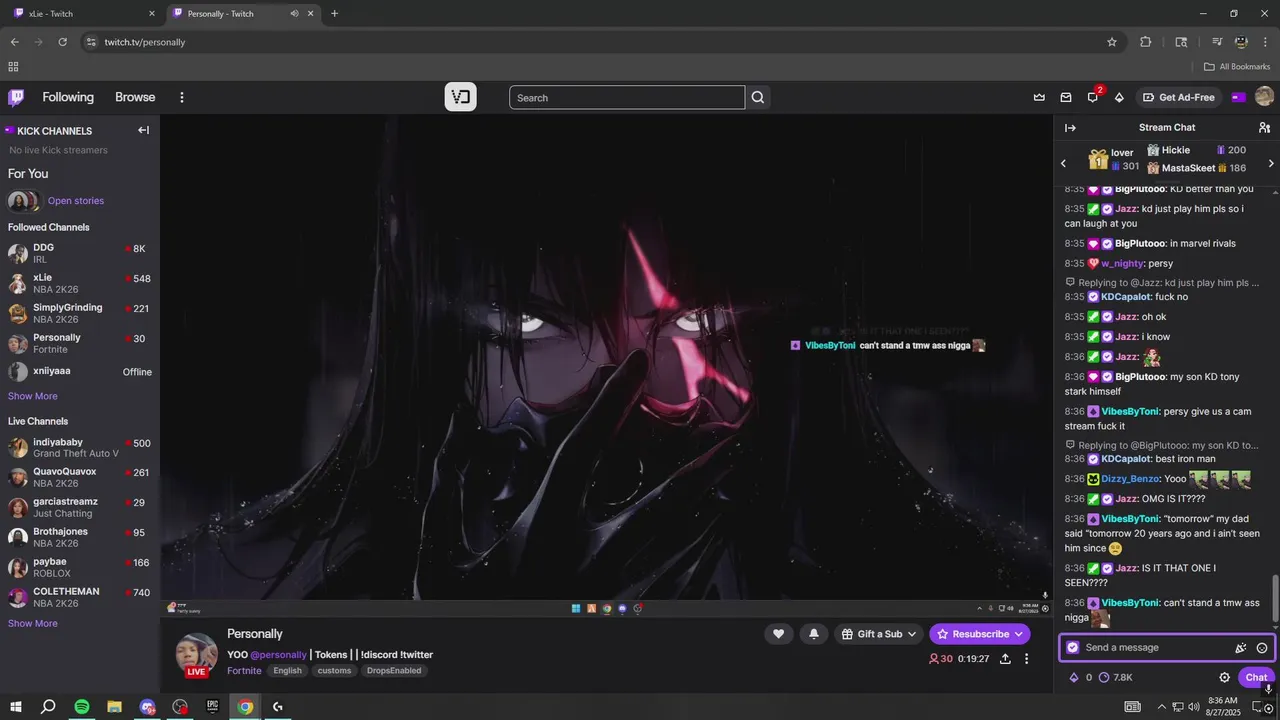The height and width of the screenshot is (720, 1280).
Task: Click the Get Ad-Free button
Action: pyautogui.click(x=1179, y=97)
